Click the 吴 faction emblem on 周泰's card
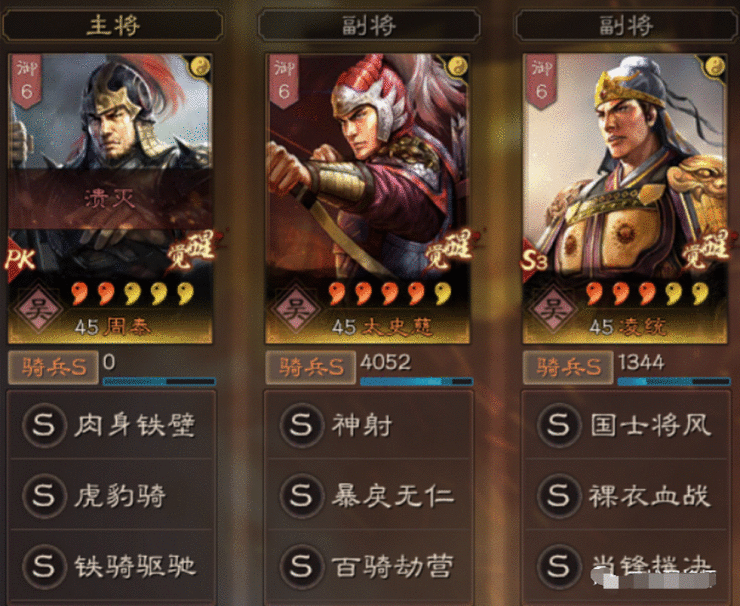740x606 pixels. (x=37, y=309)
